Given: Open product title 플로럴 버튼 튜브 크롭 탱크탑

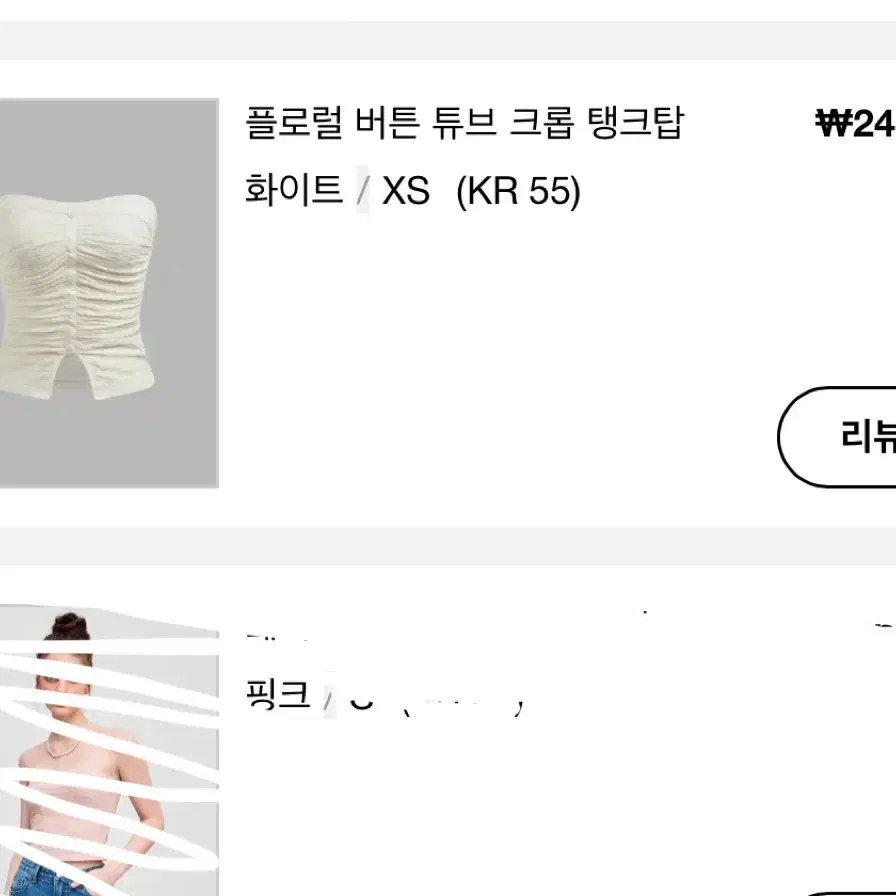Looking at the screenshot, I should [464, 122].
